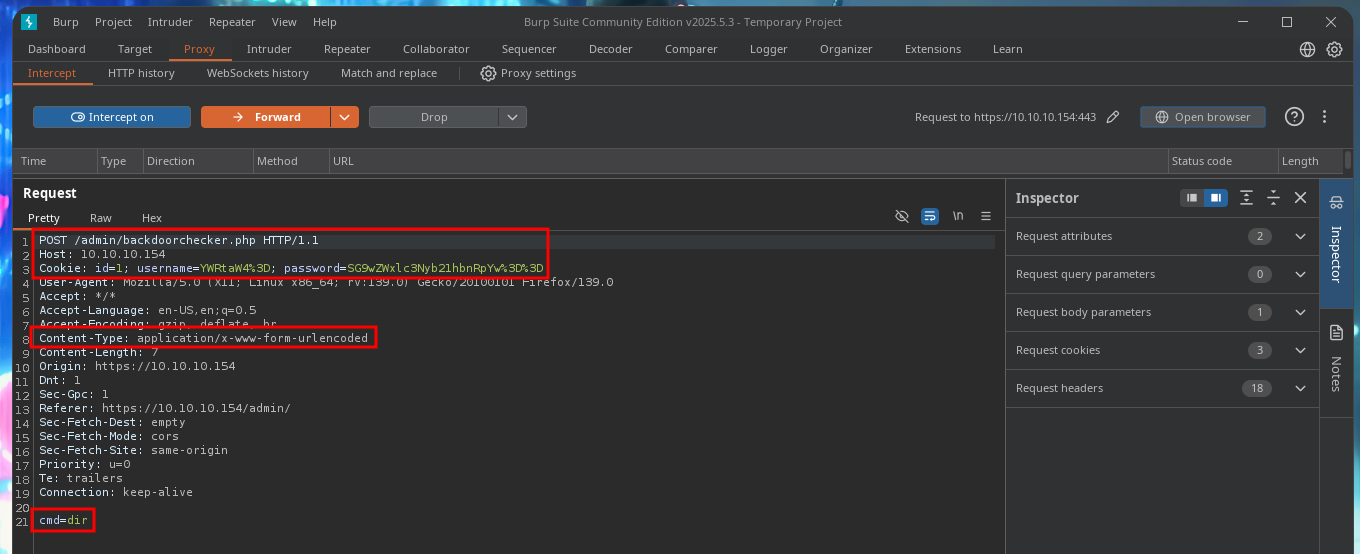
Task: Select the Pretty request view tab
Action: [44, 217]
